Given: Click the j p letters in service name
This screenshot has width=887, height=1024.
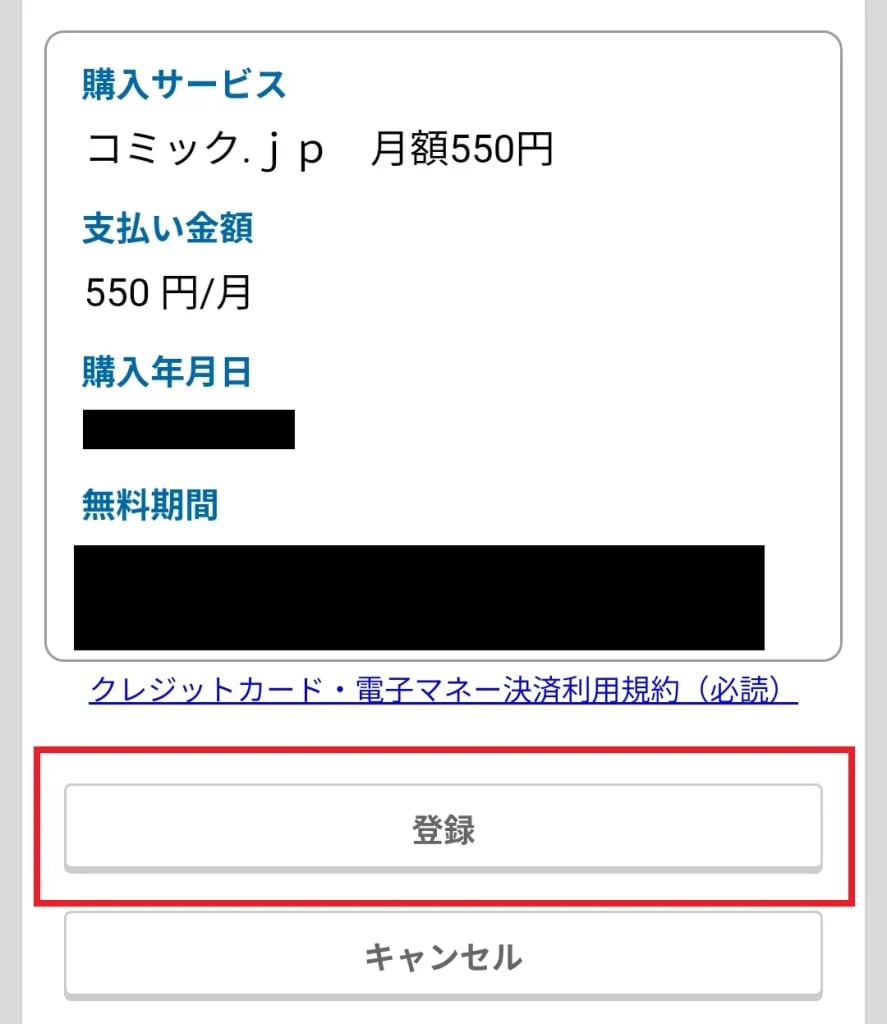Looking at the screenshot, I should [x=291, y=150].
